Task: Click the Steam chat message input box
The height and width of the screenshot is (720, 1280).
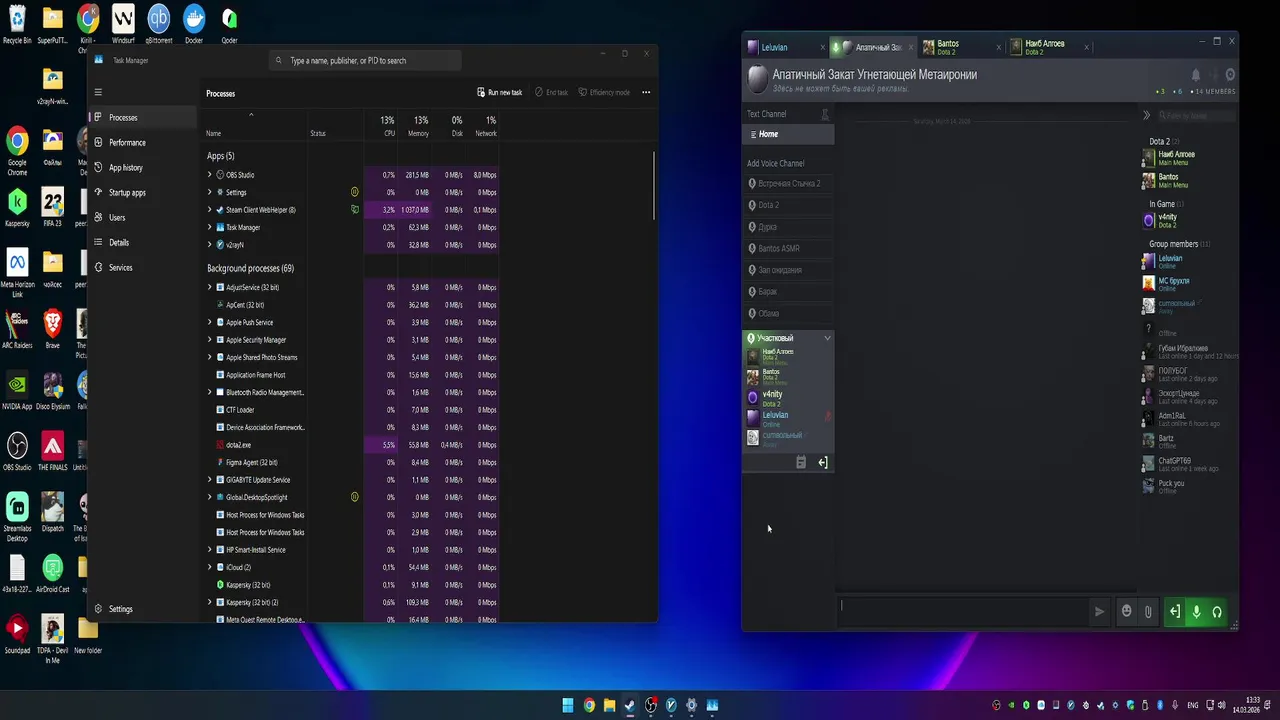Action: click(962, 611)
